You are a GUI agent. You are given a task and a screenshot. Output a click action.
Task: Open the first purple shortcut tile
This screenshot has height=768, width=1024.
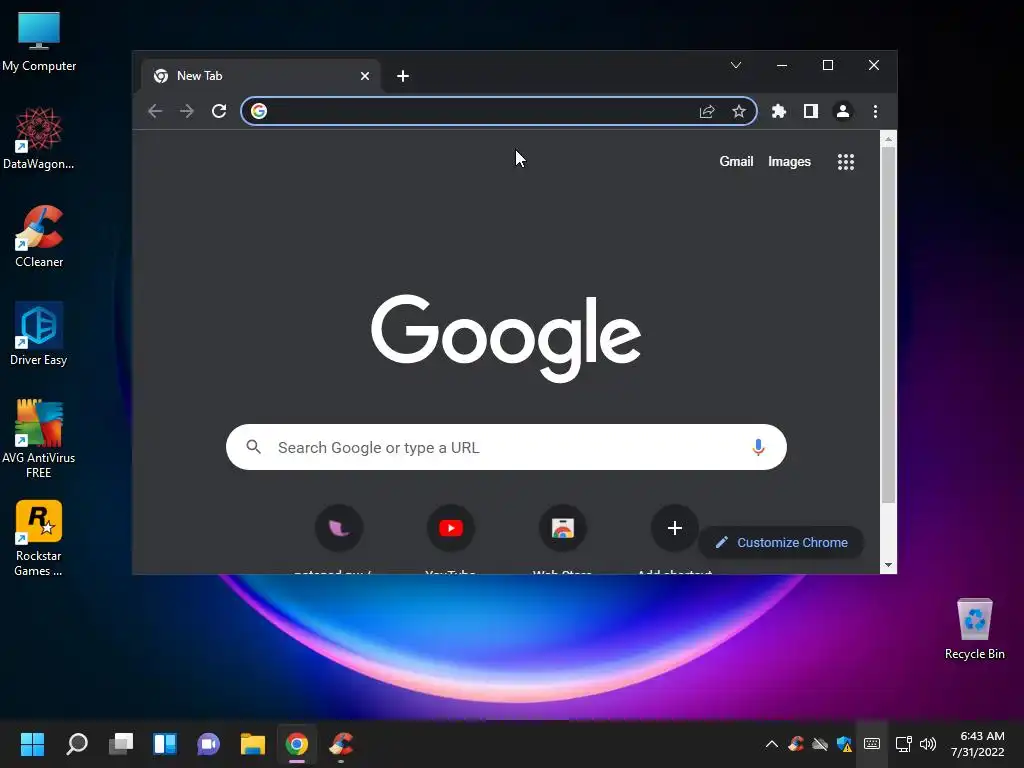point(339,528)
